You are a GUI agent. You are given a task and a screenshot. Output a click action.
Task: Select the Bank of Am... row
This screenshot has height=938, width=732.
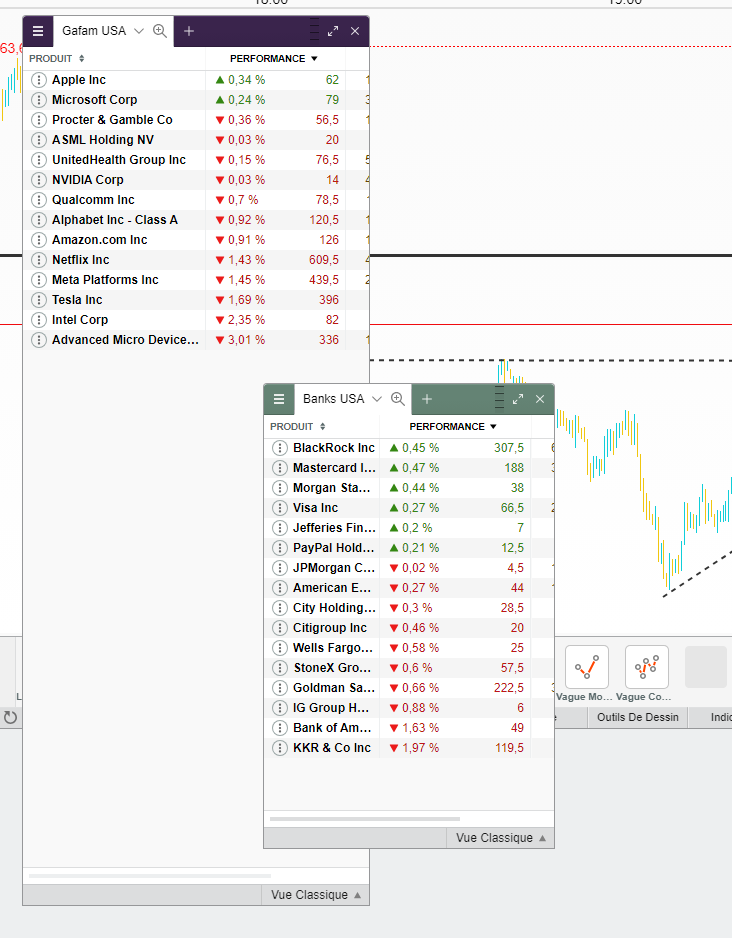tap(409, 728)
